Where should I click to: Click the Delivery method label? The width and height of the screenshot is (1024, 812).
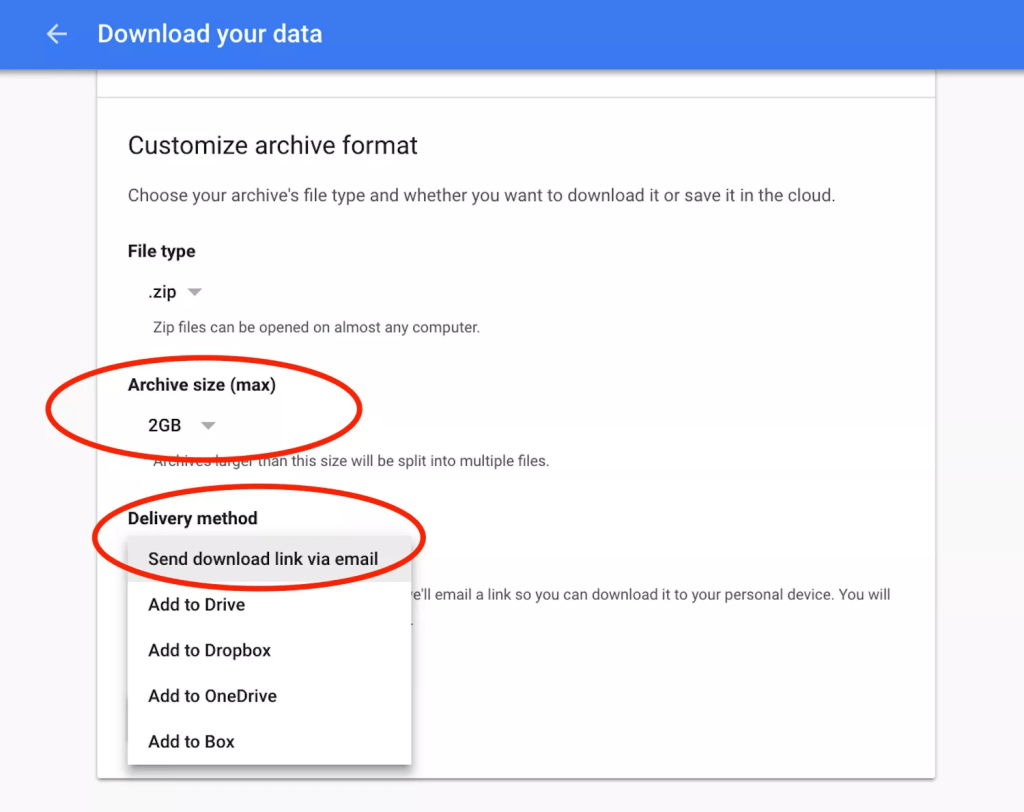click(x=193, y=518)
